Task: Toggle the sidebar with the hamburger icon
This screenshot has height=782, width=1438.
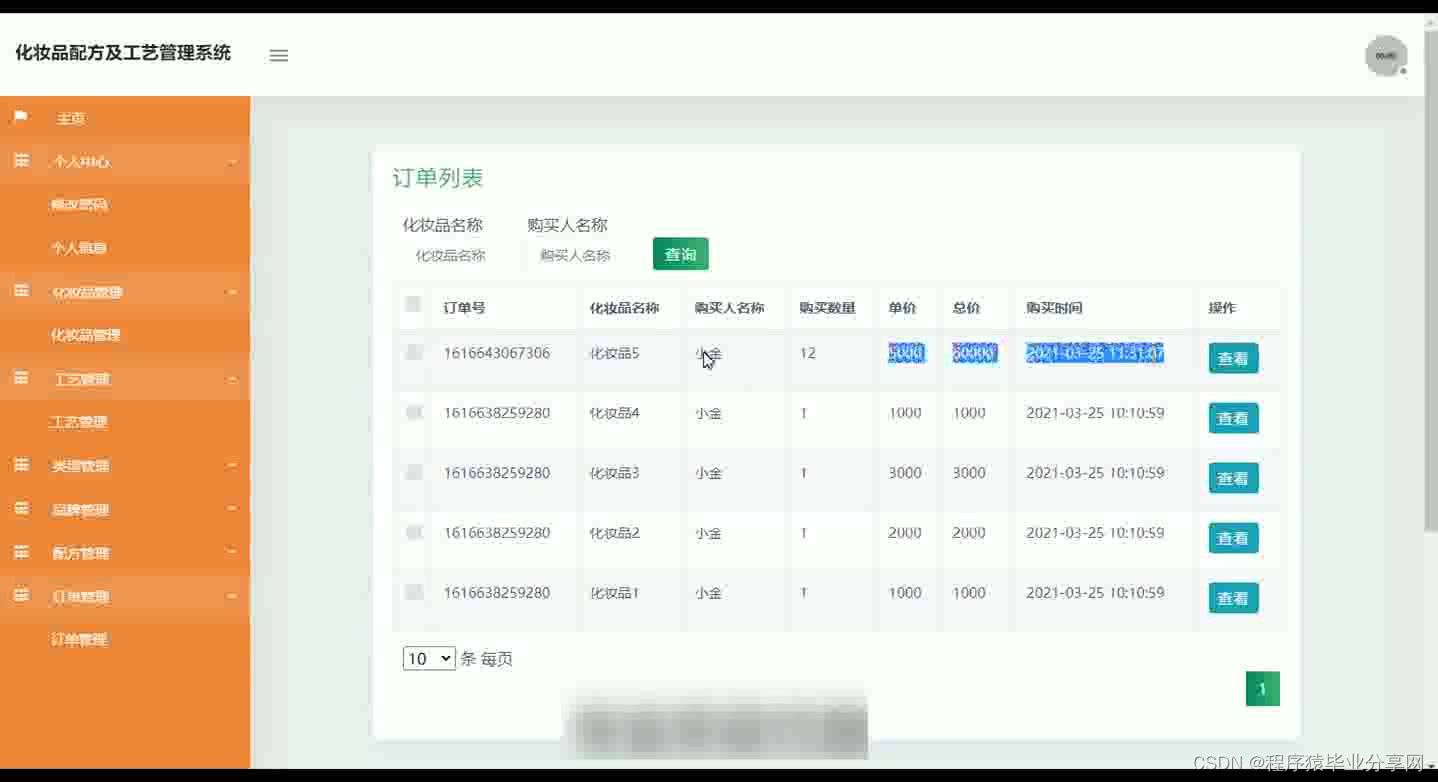Action: [x=279, y=55]
